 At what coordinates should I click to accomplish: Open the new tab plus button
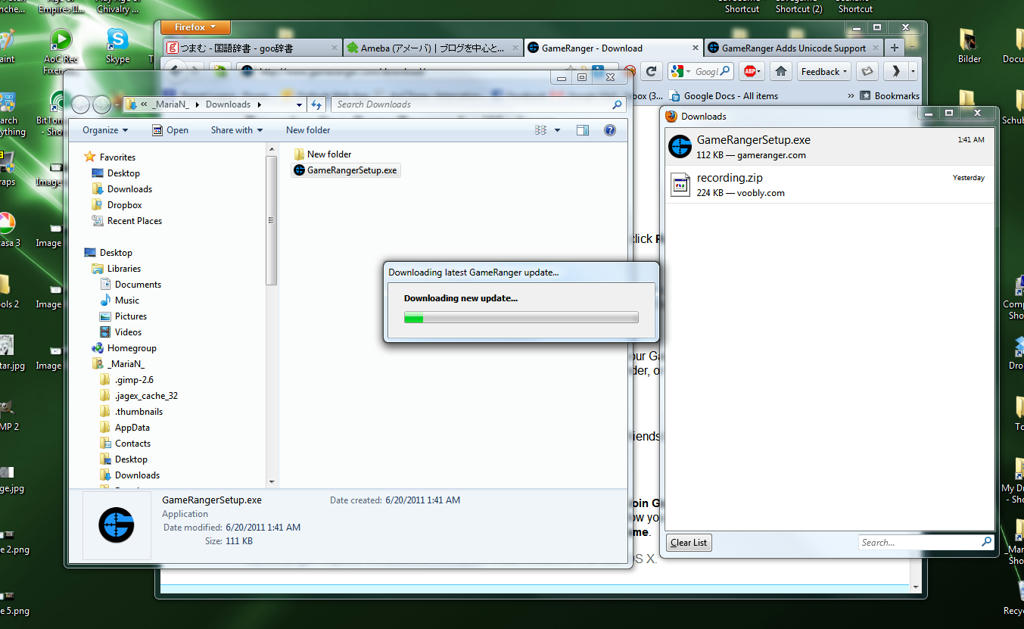click(x=894, y=47)
